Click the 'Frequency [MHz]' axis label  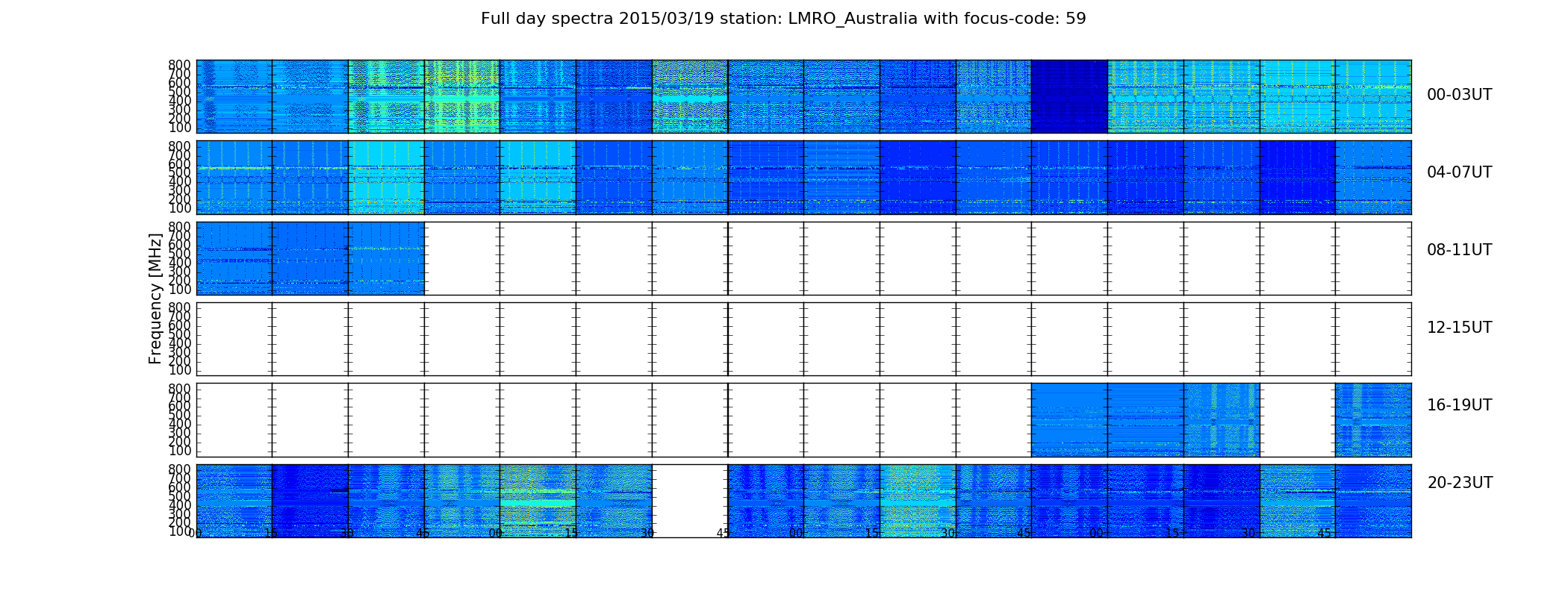(155, 298)
